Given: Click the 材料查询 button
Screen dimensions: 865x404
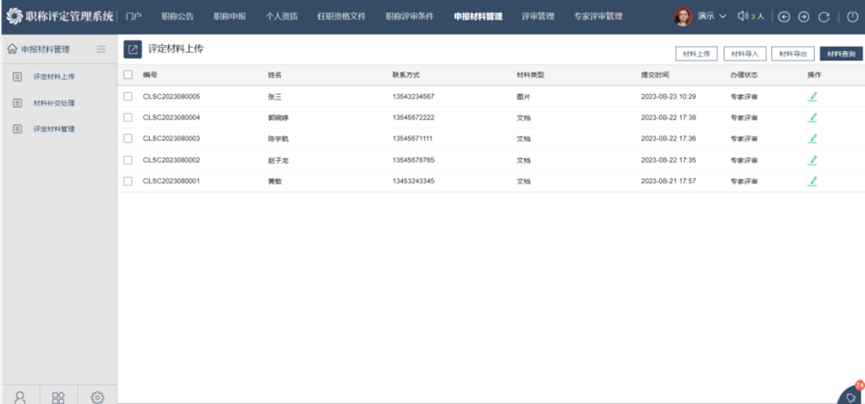Looking at the screenshot, I should click(840, 54).
